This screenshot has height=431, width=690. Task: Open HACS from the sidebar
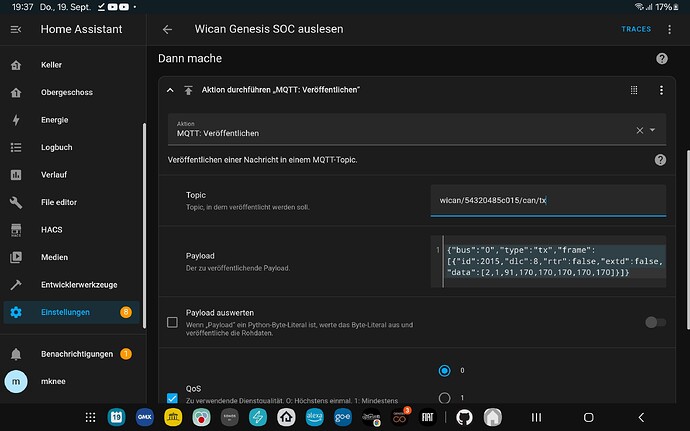coord(71,230)
